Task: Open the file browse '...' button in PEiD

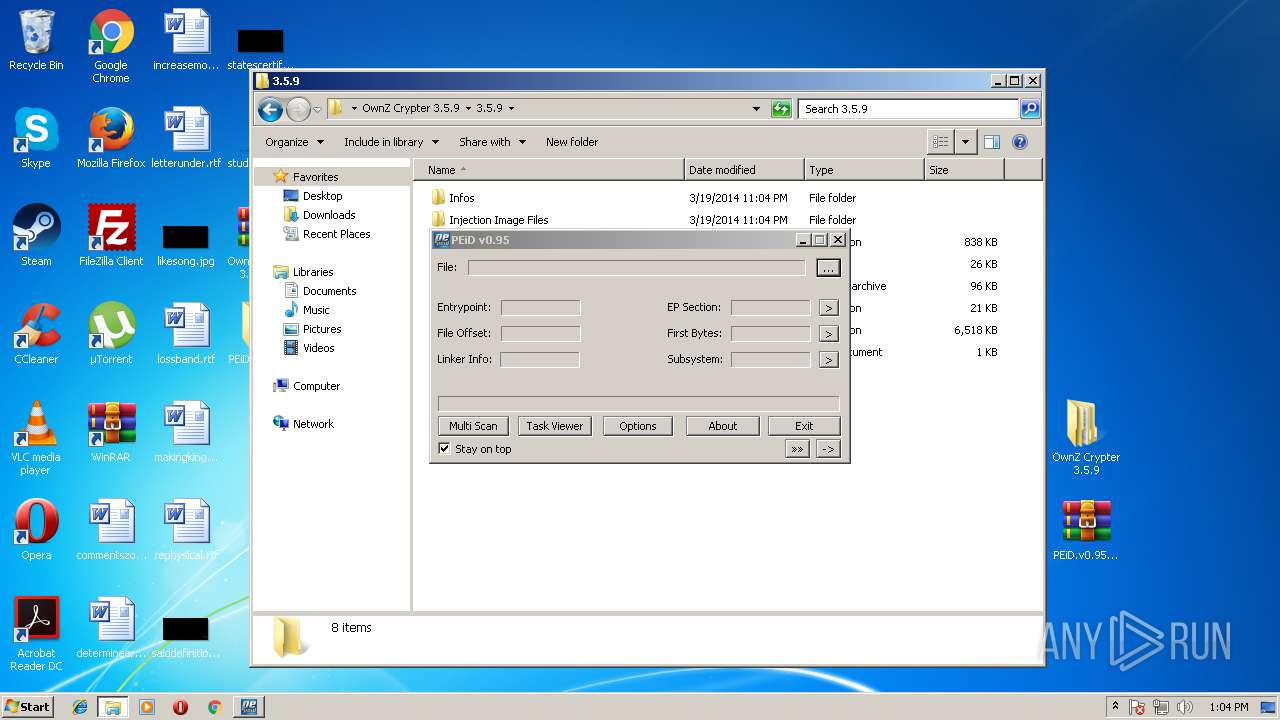Action: (828, 268)
